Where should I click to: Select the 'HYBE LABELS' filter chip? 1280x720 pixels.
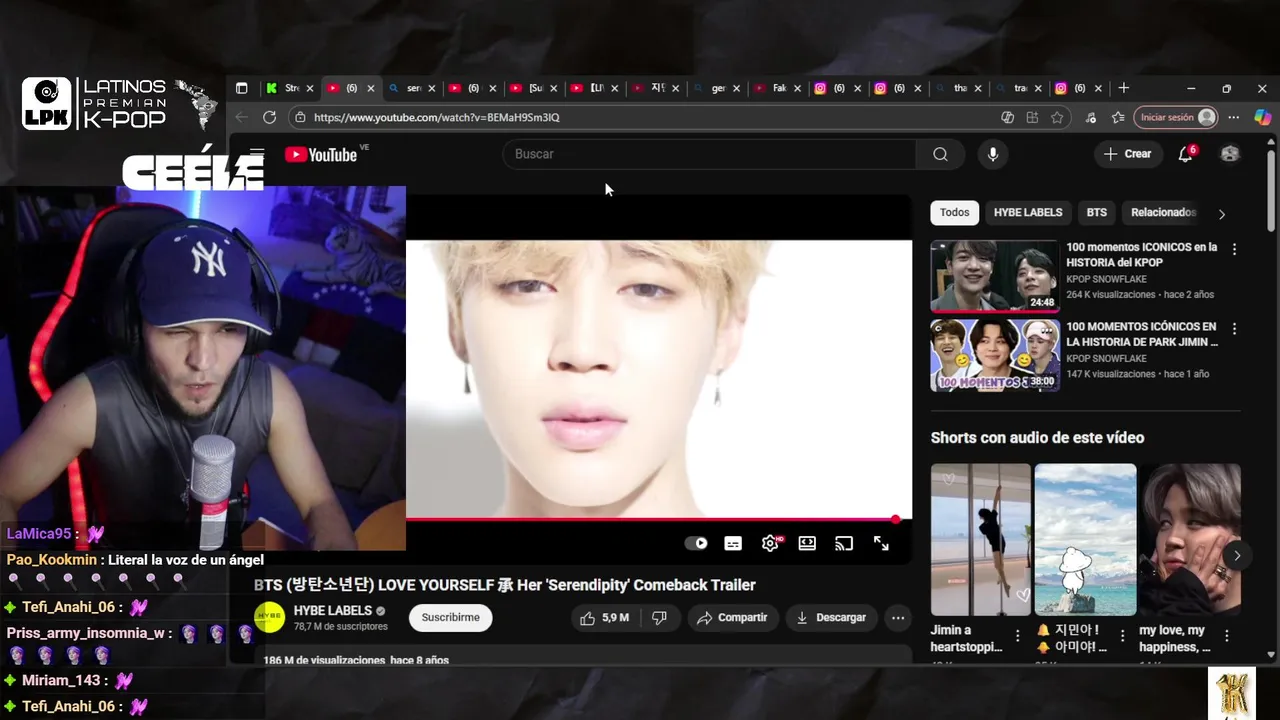(1028, 212)
